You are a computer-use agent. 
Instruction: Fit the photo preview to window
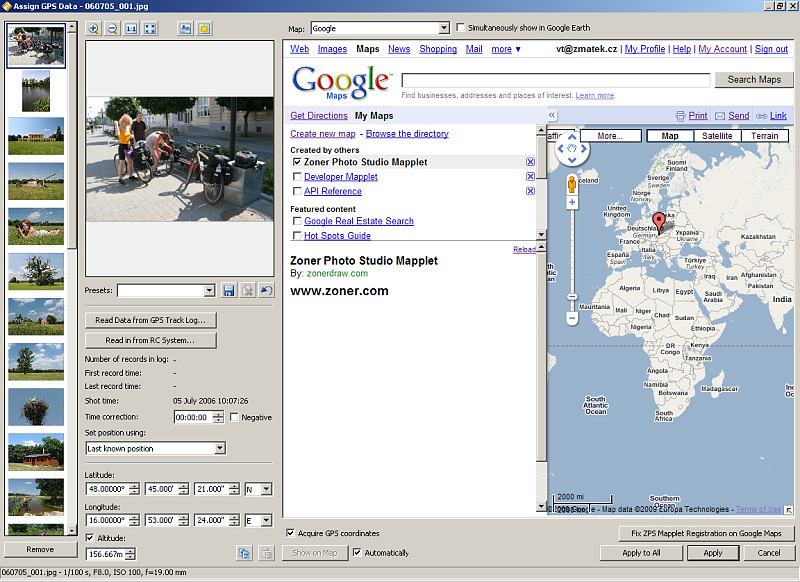click(150, 29)
